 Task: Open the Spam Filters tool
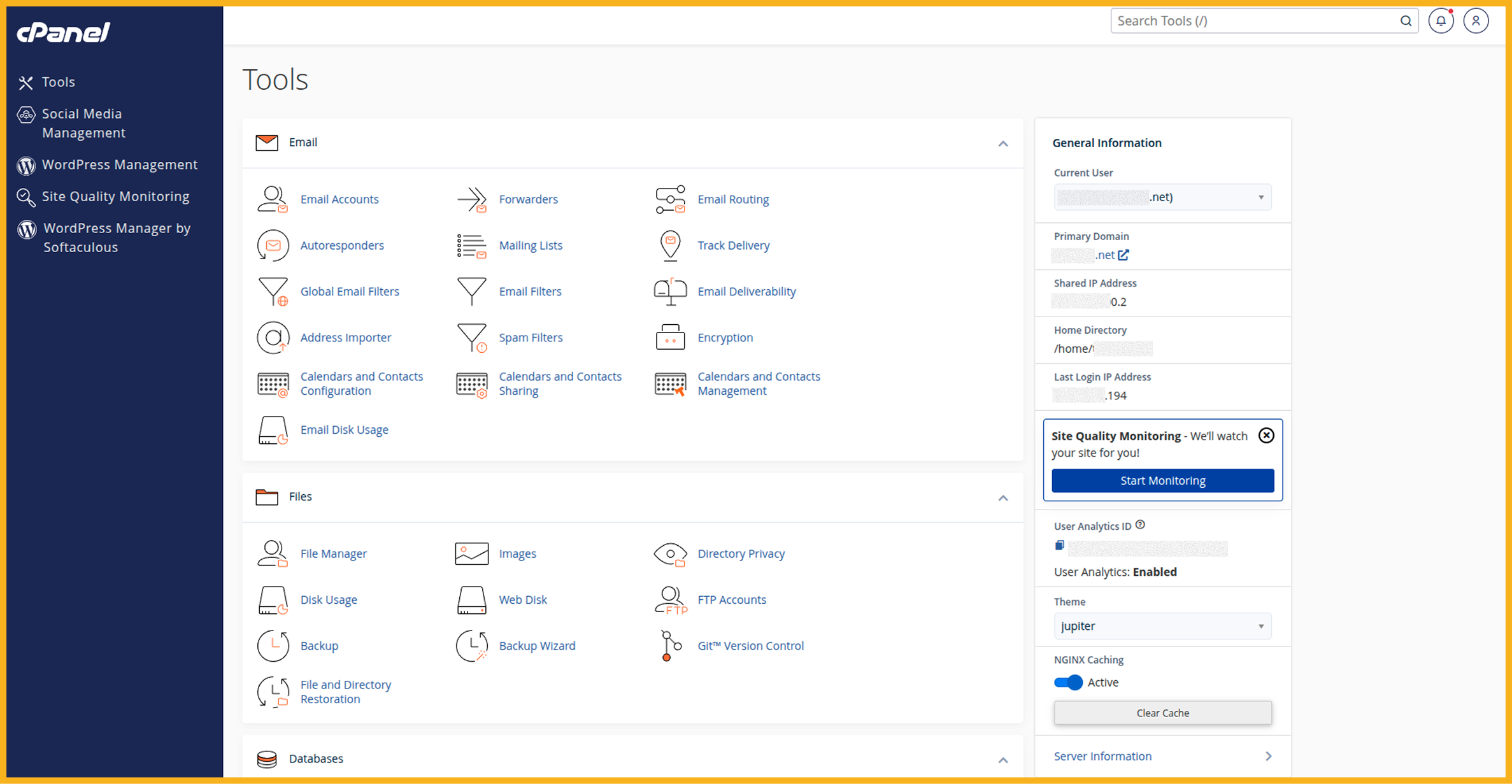(x=530, y=337)
